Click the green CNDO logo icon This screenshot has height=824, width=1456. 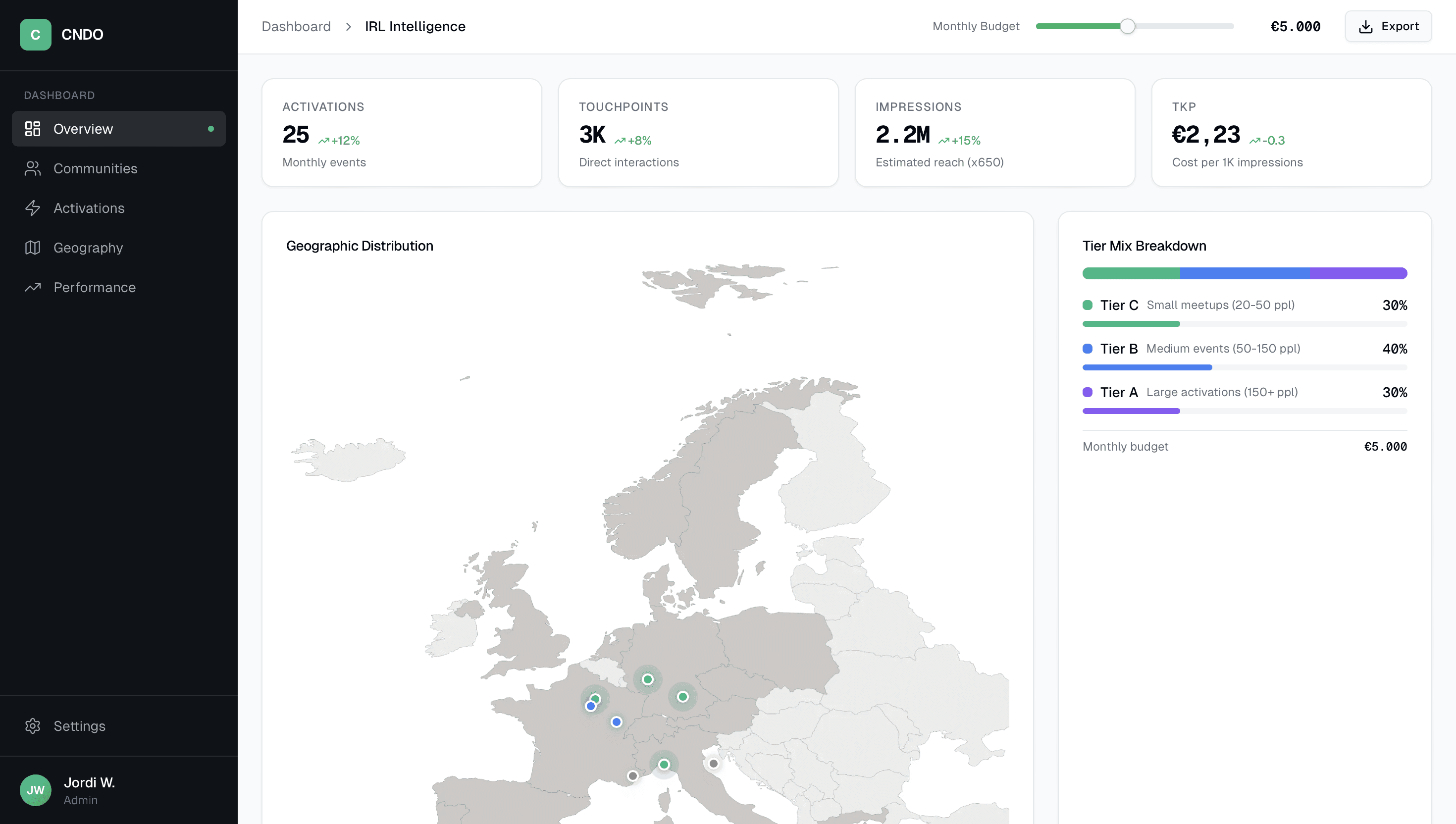pos(35,35)
